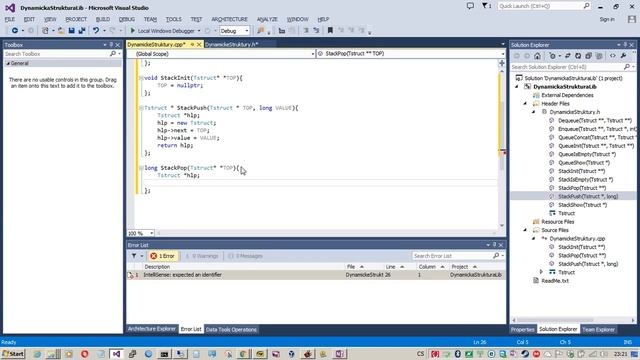This screenshot has width=640, height=360.
Task: Click the Find in Files toolbar icon
Action: pyautogui.click(x=260, y=31)
